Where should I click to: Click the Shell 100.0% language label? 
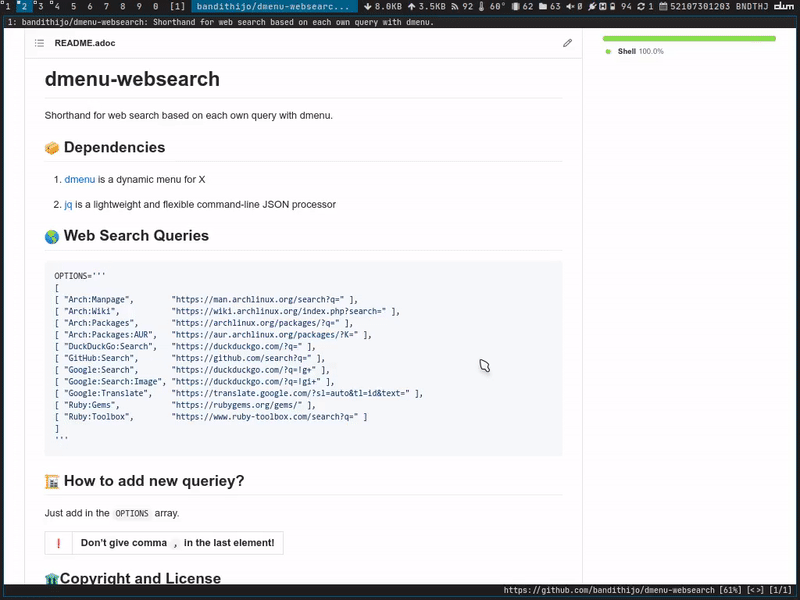coord(640,52)
